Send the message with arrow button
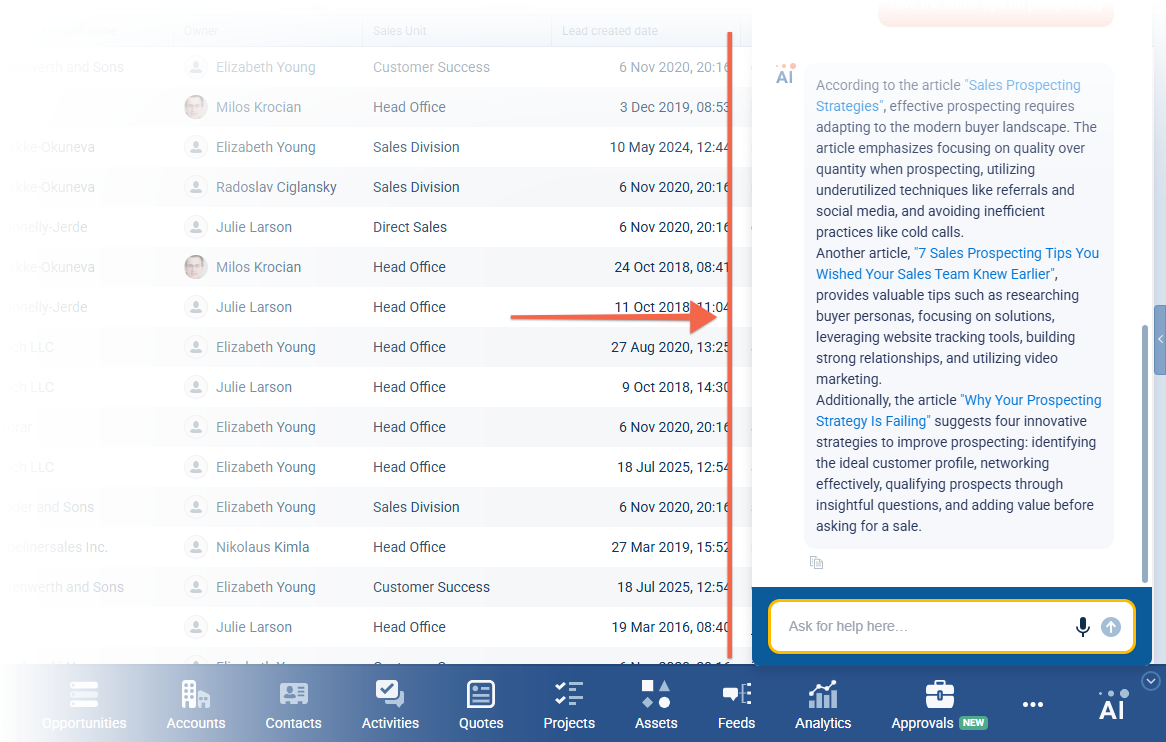The height and width of the screenshot is (742, 1166). 1111,627
